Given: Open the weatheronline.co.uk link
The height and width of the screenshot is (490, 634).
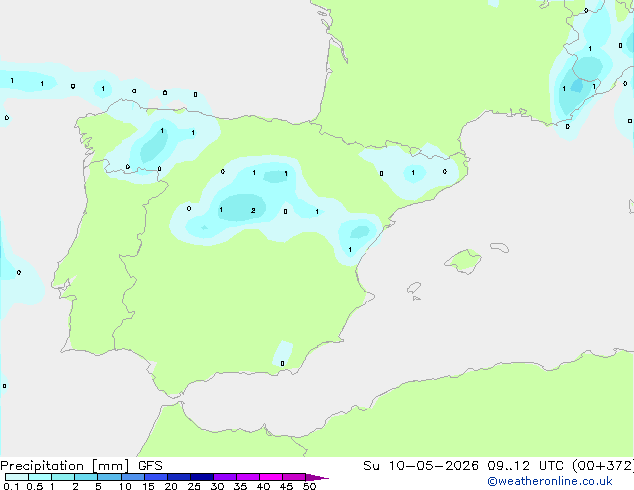Looking at the screenshot, I should (x=550, y=481).
